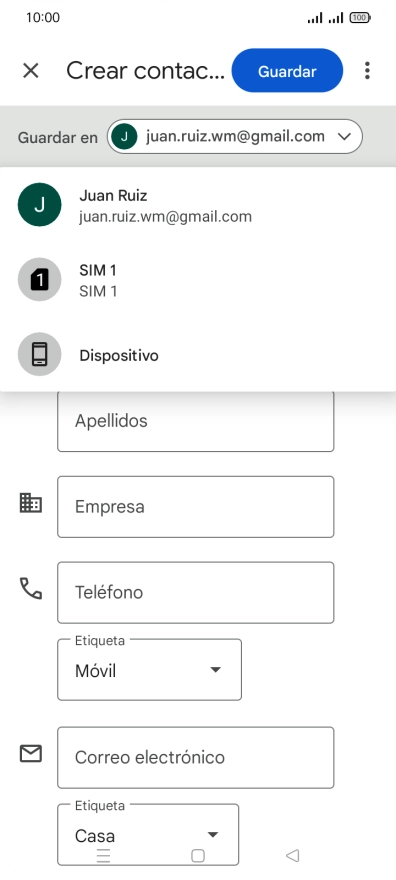Open the Móvil phone label dropdown
396x880 pixels.
click(x=149, y=670)
